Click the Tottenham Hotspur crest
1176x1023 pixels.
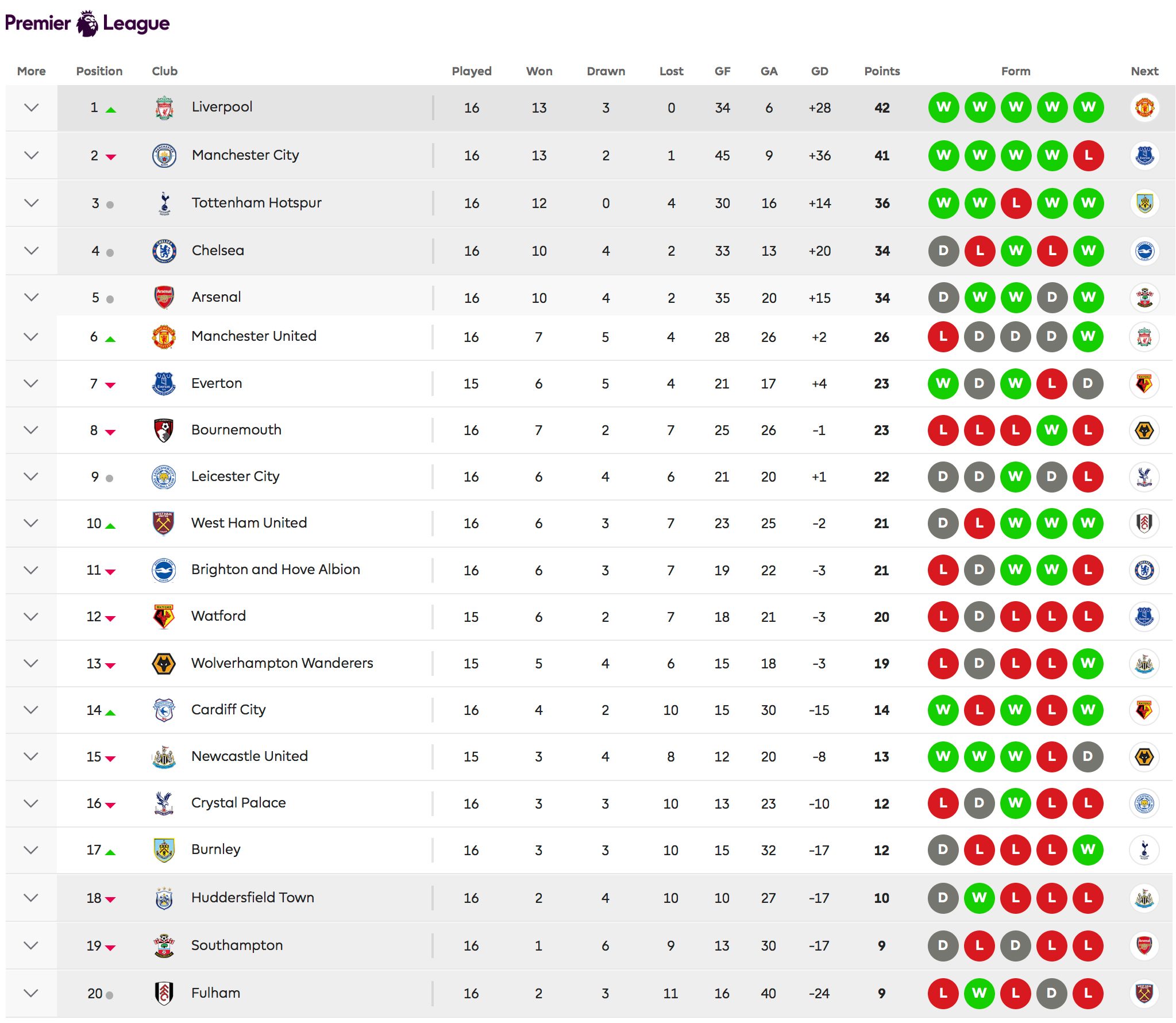[x=164, y=203]
